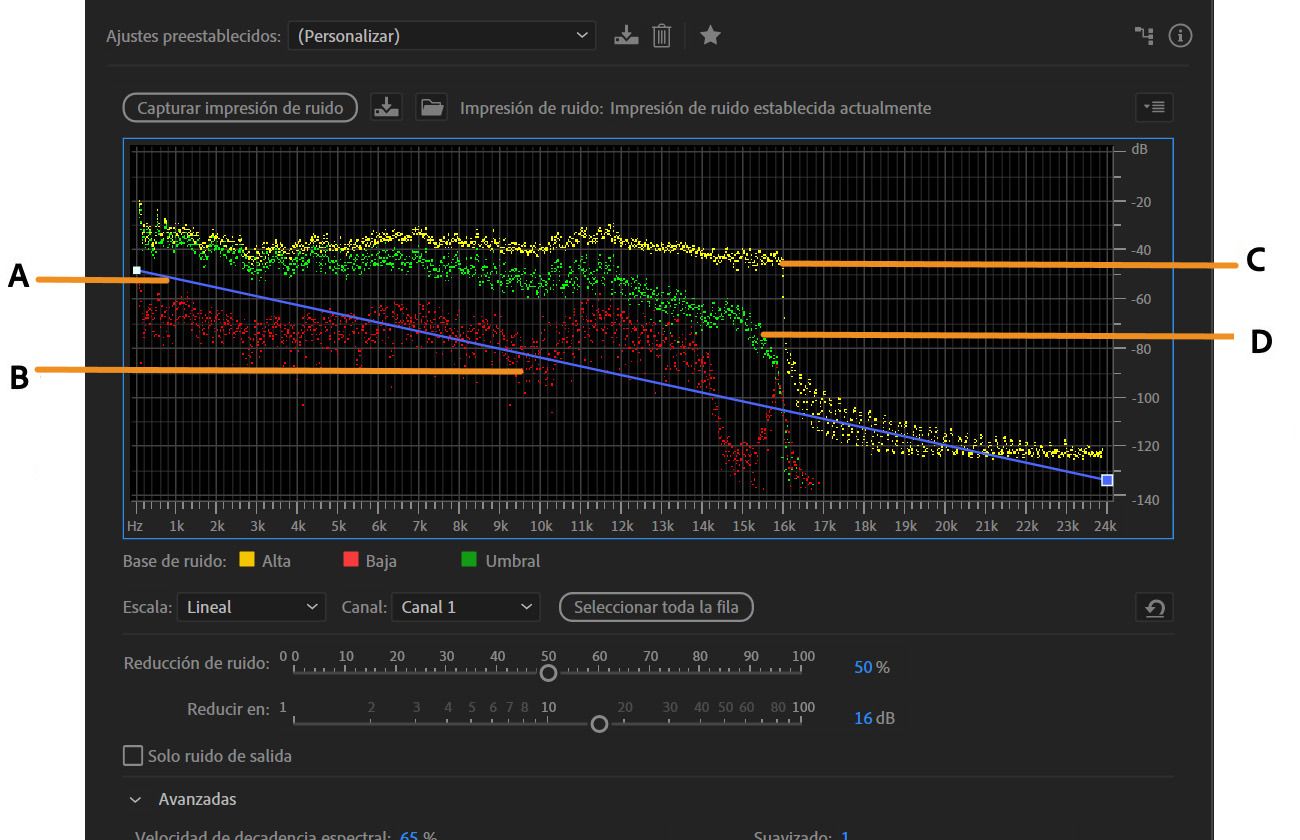This screenshot has height=840, width=1300.
Task: Save the noise print to a file
Action: pos(387,107)
